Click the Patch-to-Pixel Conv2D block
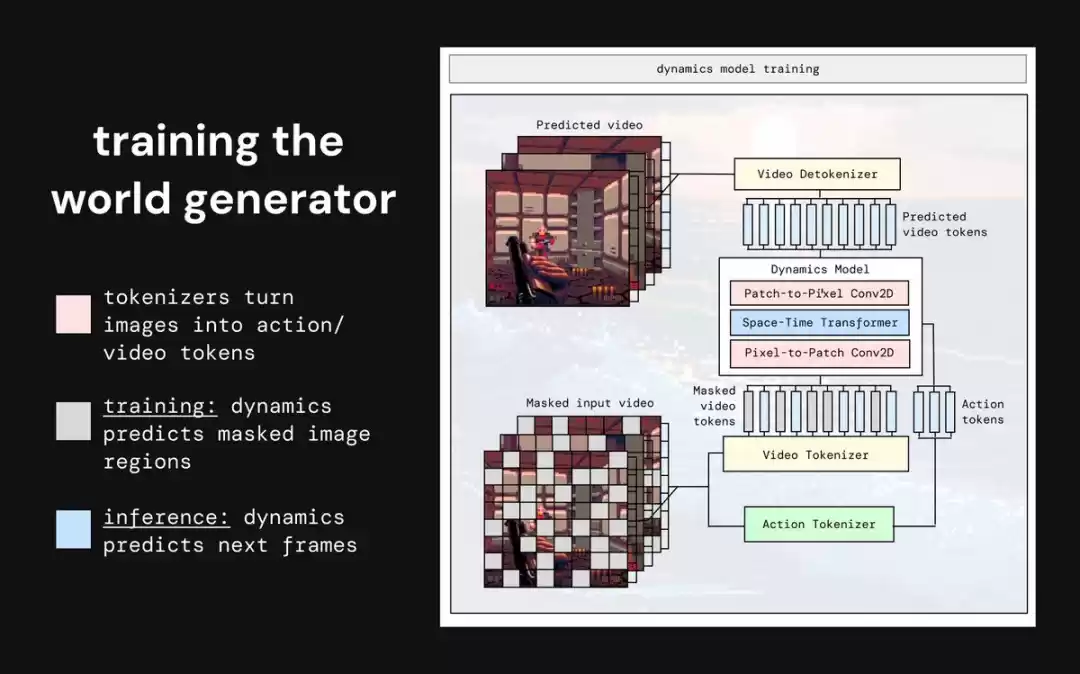Viewport: 1080px width, 674px height. [x=819, y=295]
